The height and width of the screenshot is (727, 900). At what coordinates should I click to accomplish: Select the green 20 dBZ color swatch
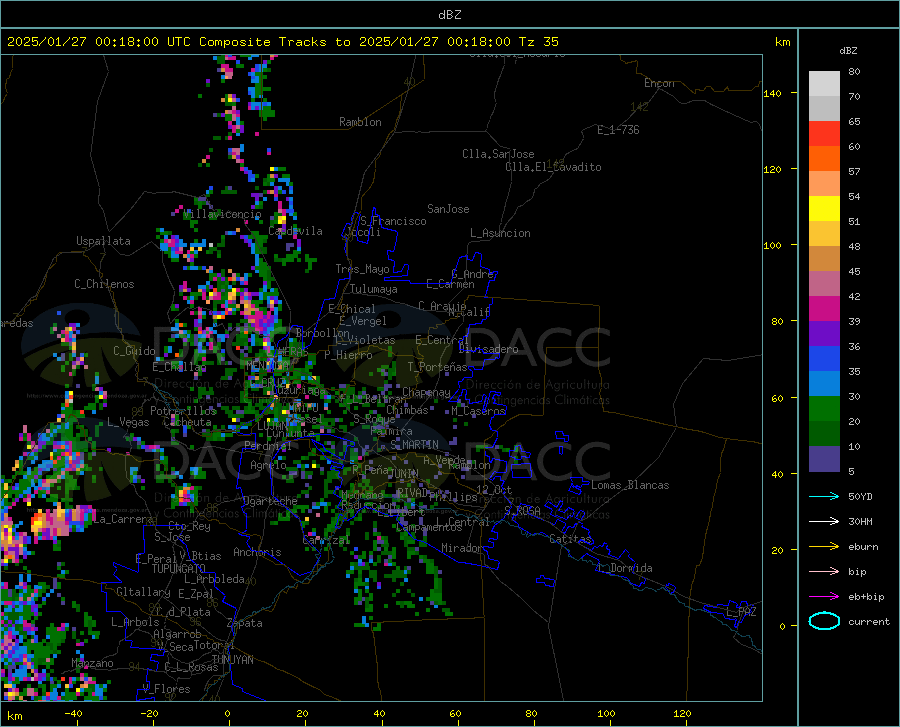coord(824,409)
